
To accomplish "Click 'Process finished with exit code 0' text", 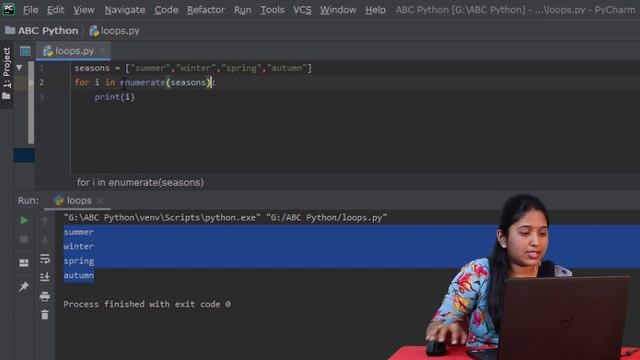I will (x=147, y=304).
